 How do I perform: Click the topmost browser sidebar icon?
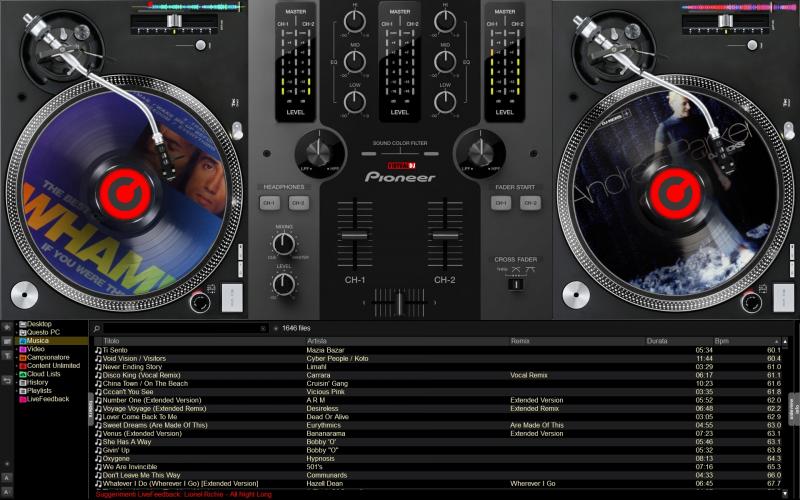(x=7, y=327)
